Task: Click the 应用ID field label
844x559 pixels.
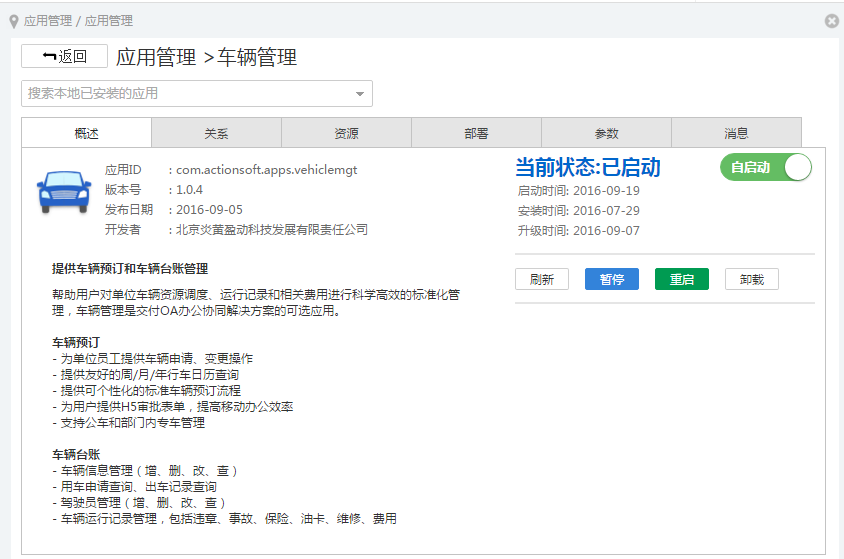Action: 123,170
